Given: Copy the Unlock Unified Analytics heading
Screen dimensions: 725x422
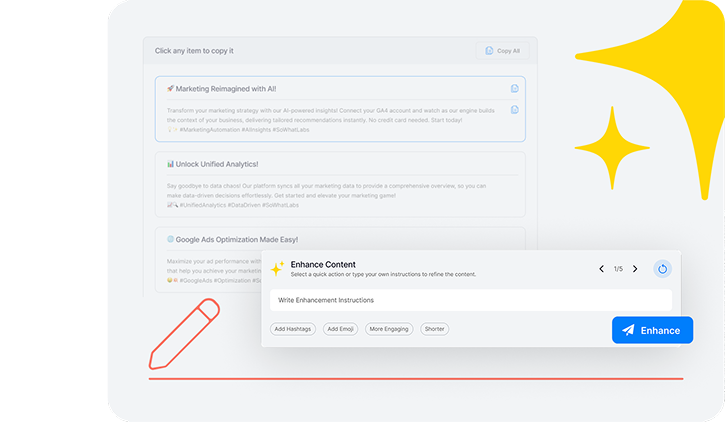Looking at the screenshot, I should [x=216, y=164].
